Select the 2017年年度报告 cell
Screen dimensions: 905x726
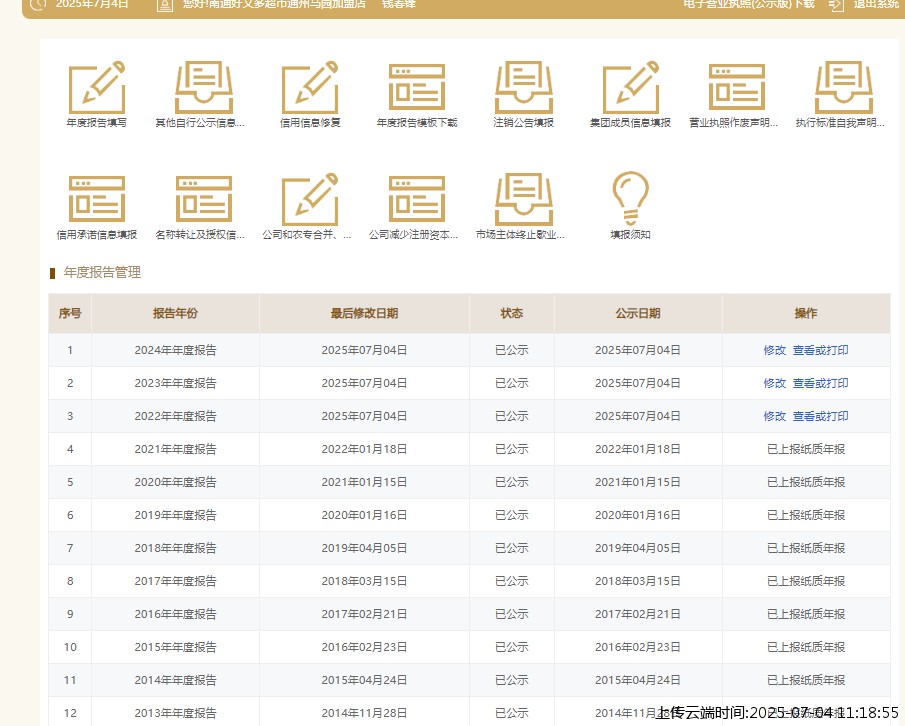point(175,581)
